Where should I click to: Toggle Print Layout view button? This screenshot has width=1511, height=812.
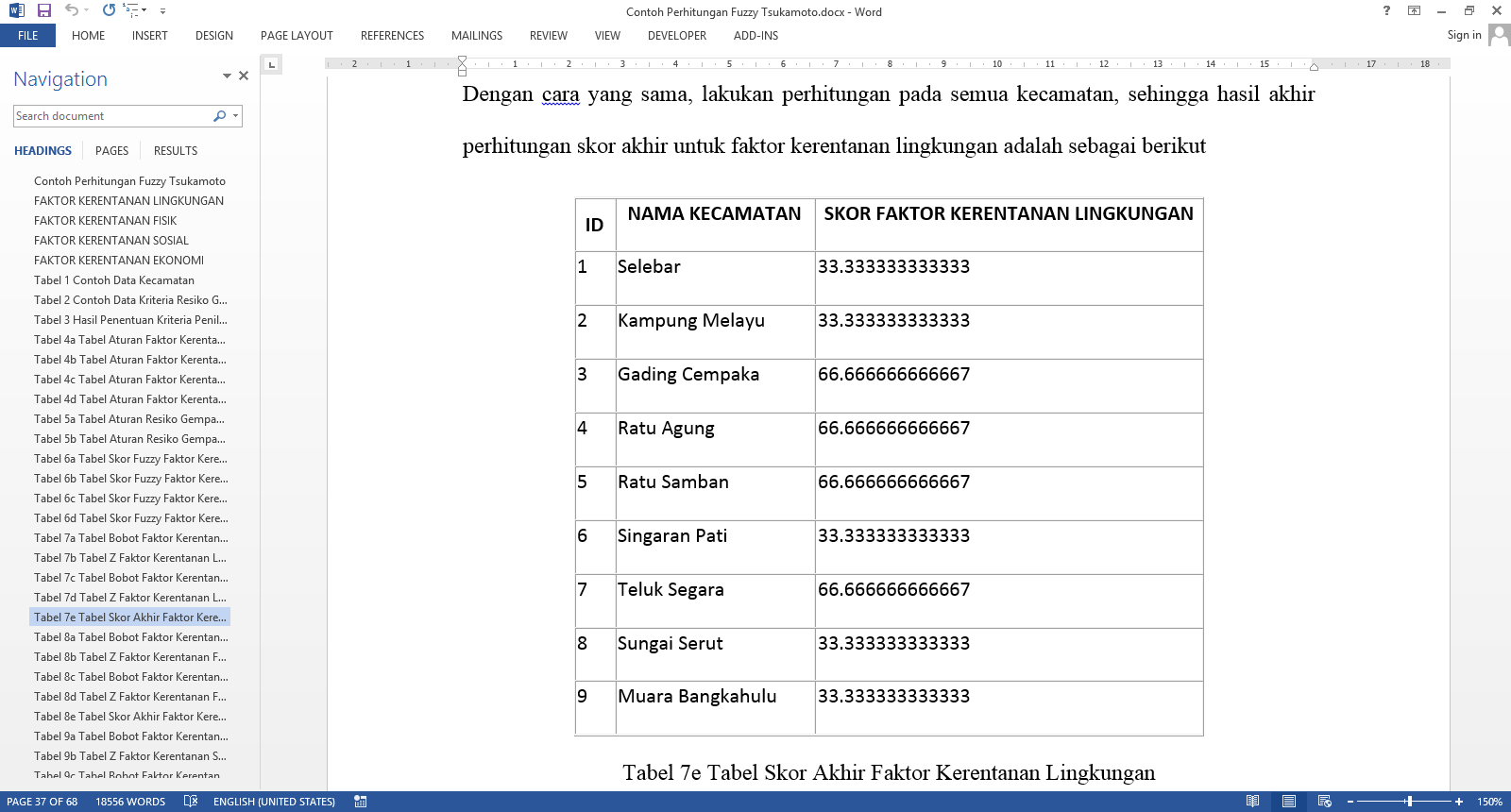(x=1288, y=802)
